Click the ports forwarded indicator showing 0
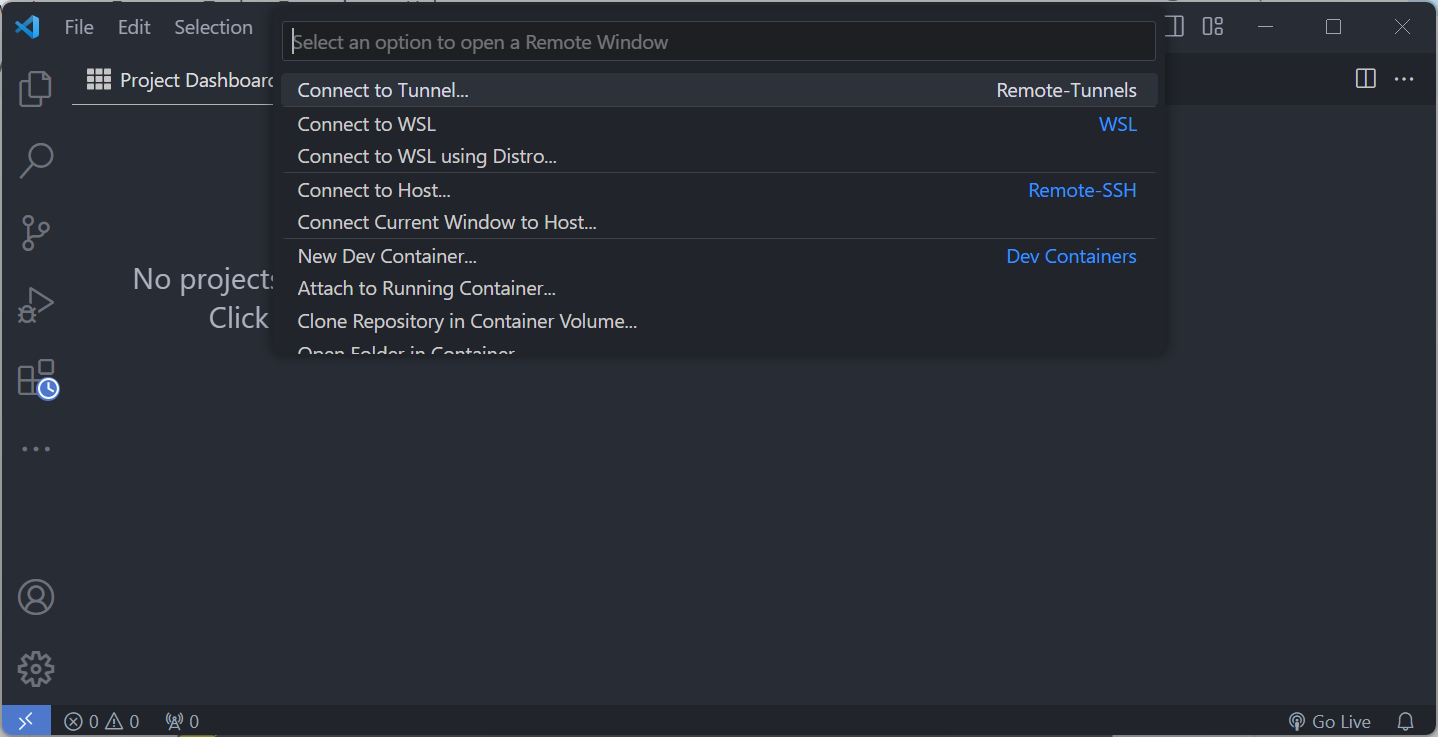Viewport: 1438px width, 737px height. (x=182, y=721)
